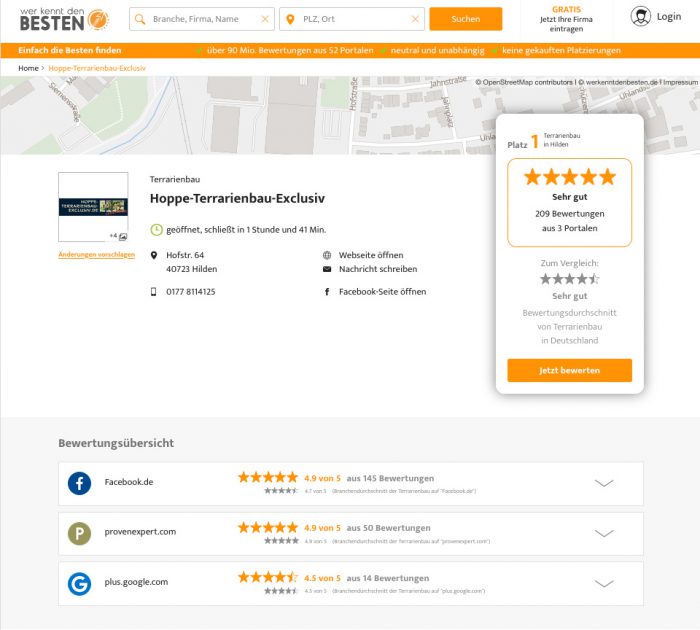Click the location pin in PLZ field

click(x=290, y=19)
